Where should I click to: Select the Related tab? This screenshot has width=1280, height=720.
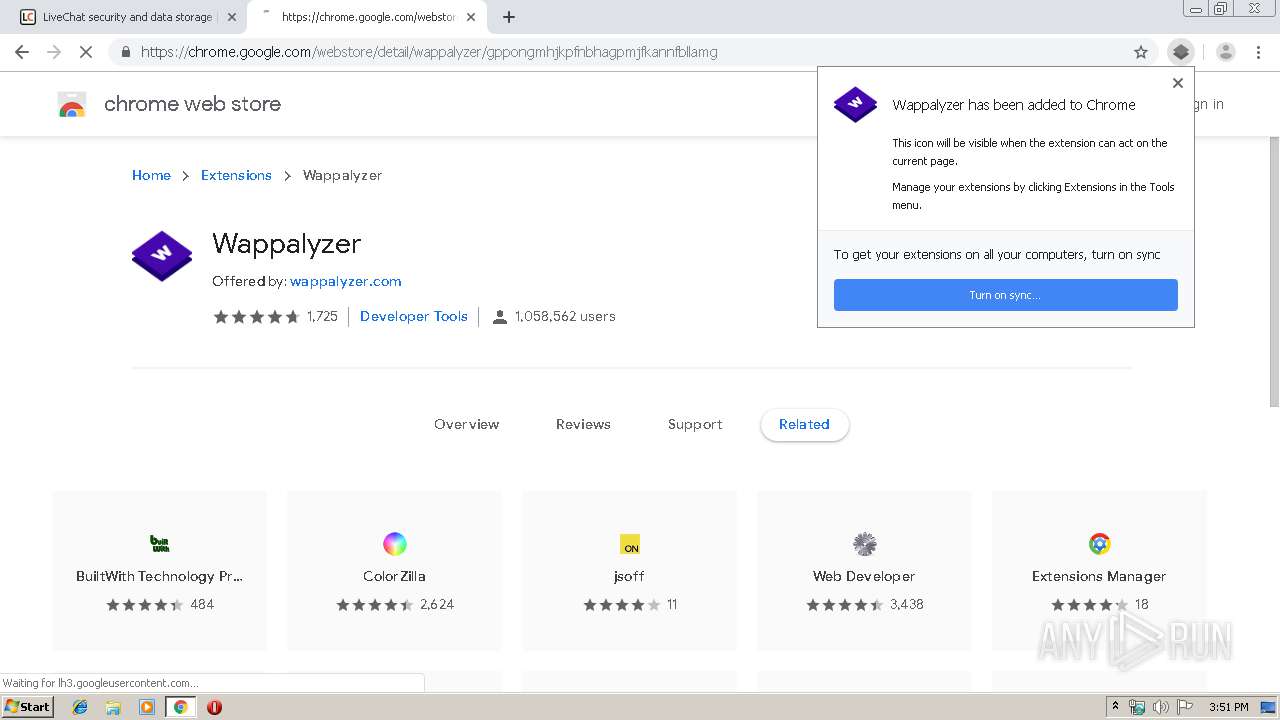pyautogui.click(x=804, y=424)
